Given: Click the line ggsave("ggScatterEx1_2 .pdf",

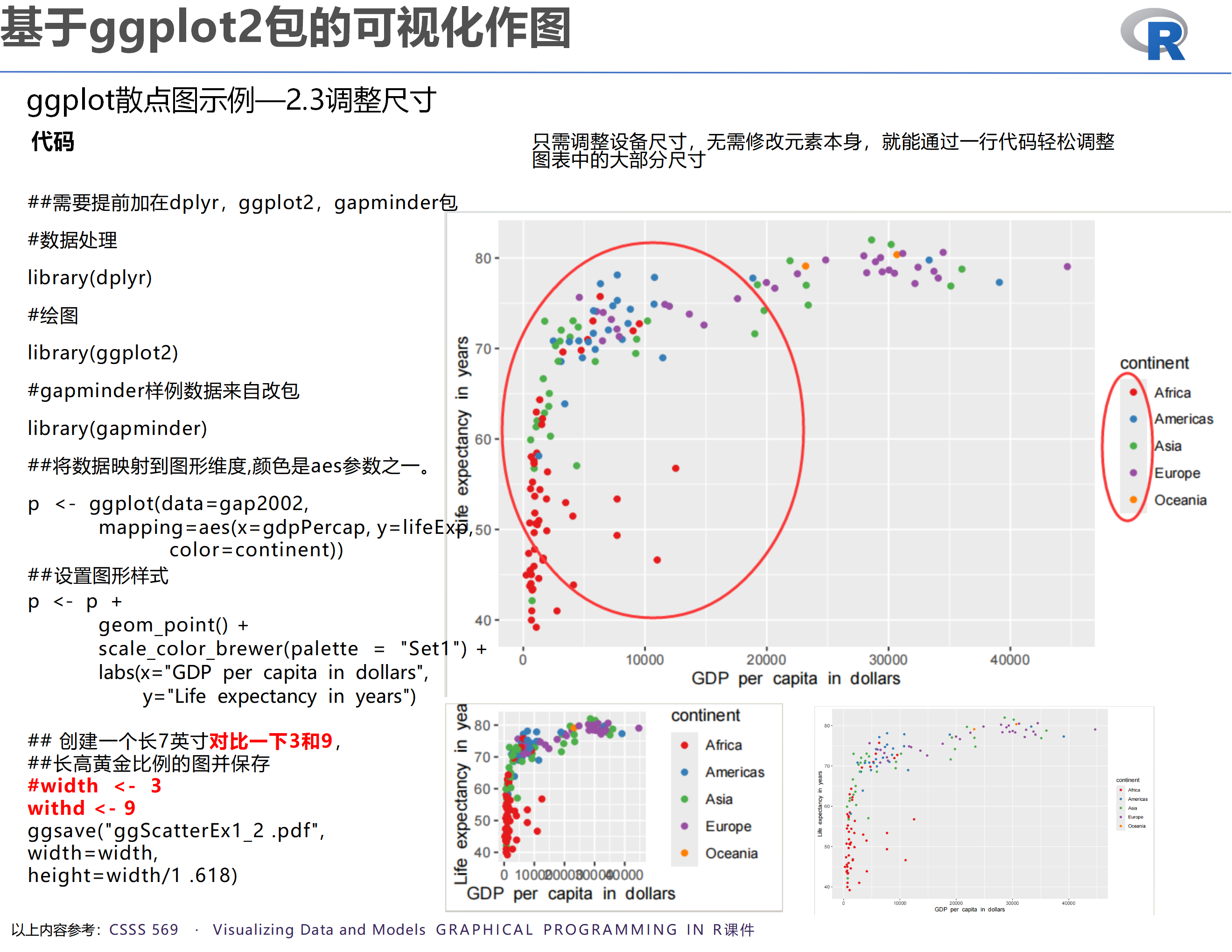Looking at the screenshot, I should (x=176, y=831).
